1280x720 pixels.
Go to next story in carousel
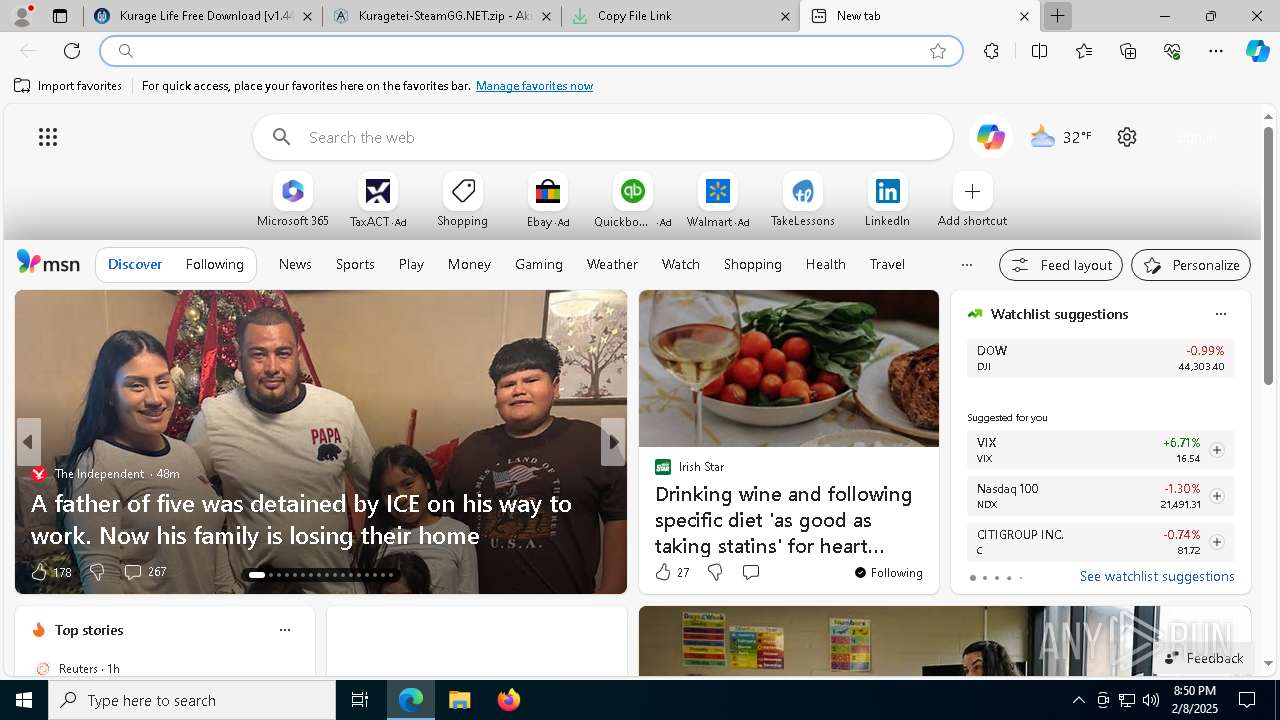pyautogui.click(x=613, y=442)
